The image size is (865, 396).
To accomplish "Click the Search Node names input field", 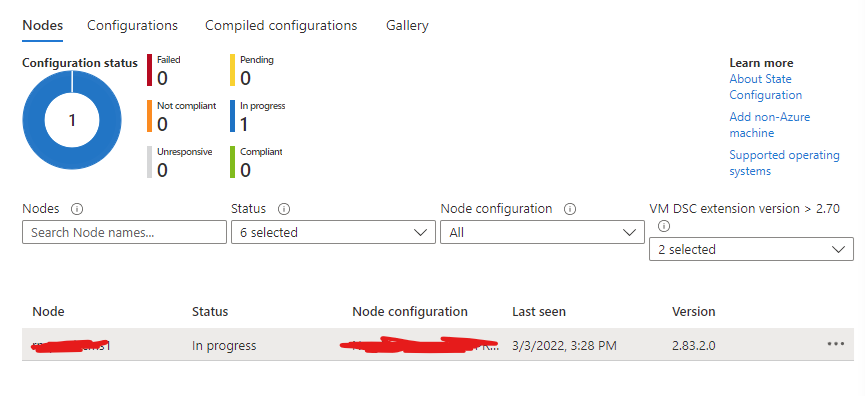I will pos(124,232).
